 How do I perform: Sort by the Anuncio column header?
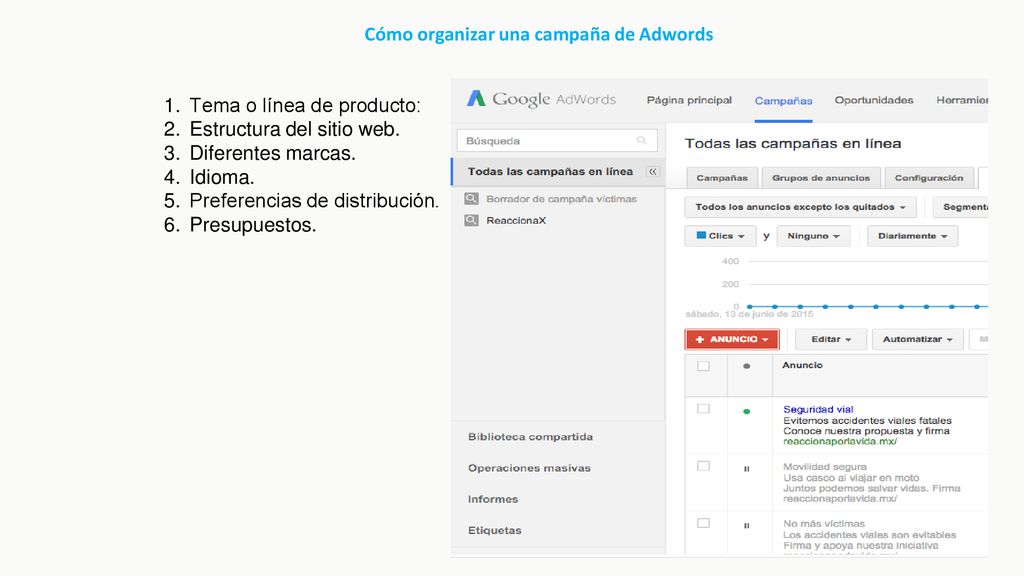802,365
